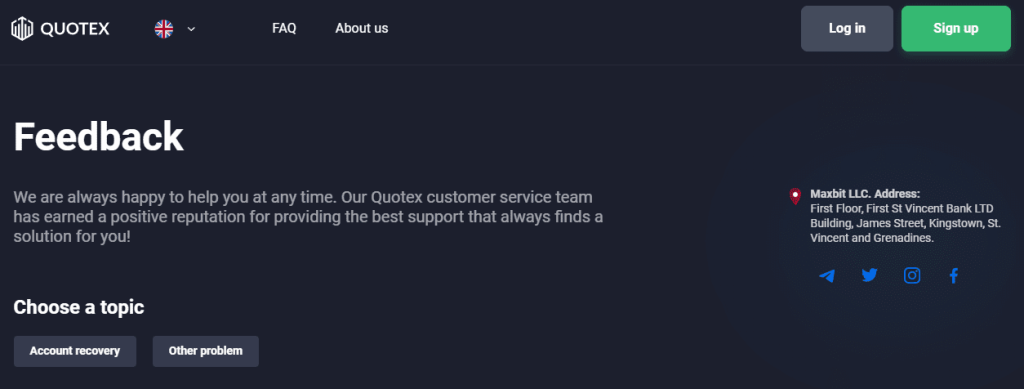The height and width of the screenshot is (389, 1024).
Task: Open the Facebook icon
Action: tap(953, 275)
